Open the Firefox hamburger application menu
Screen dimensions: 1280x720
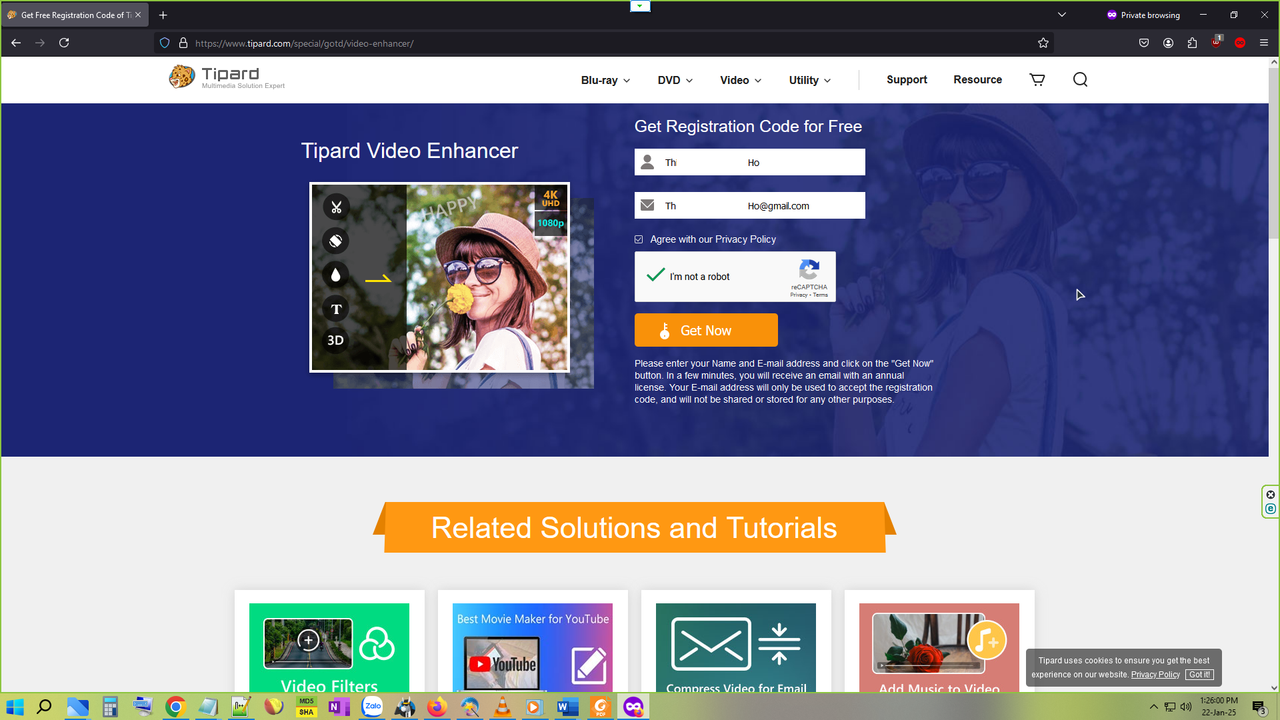(x=1264, y=43)
